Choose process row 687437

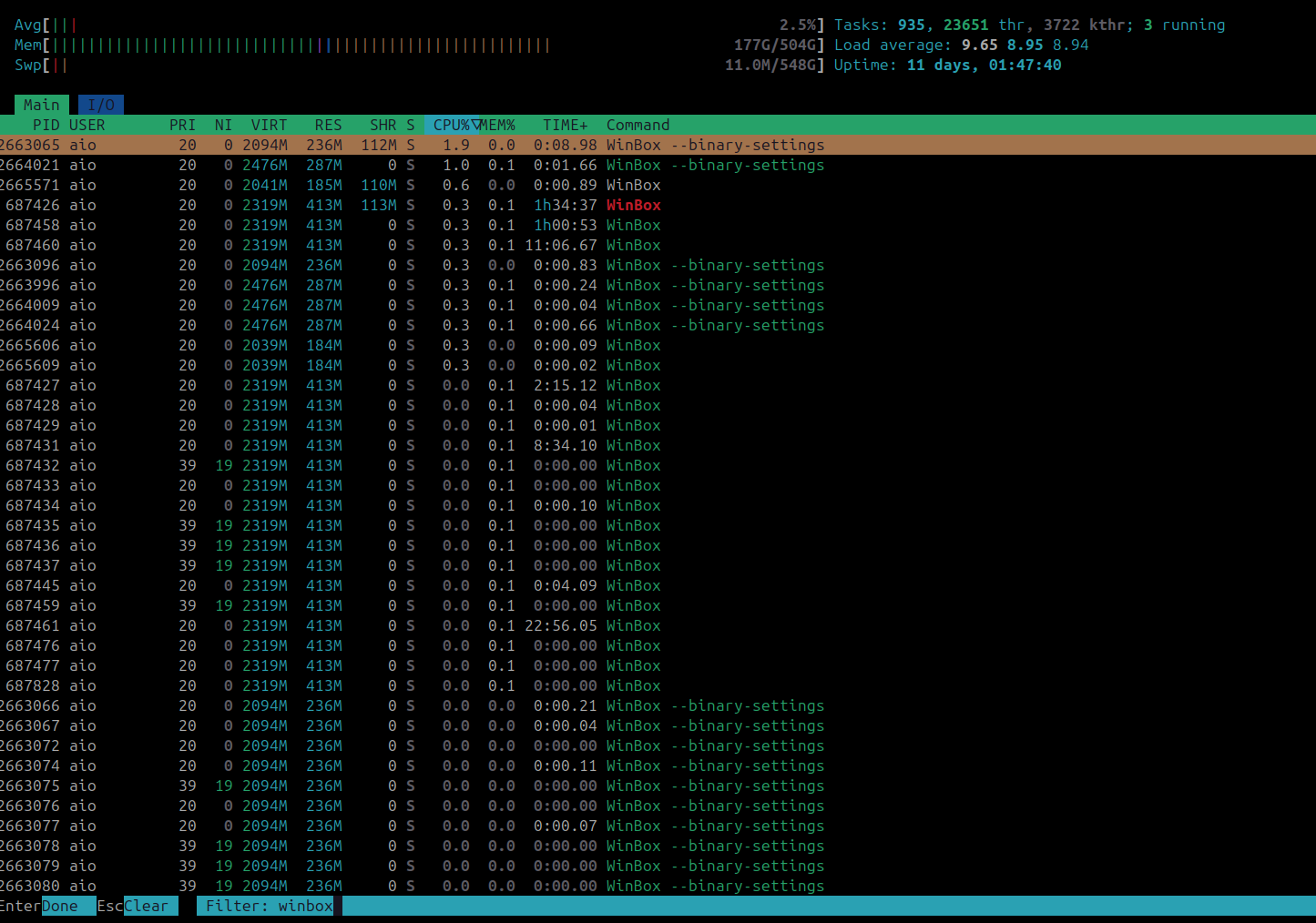pyautogui.click(x=658, y=565)
